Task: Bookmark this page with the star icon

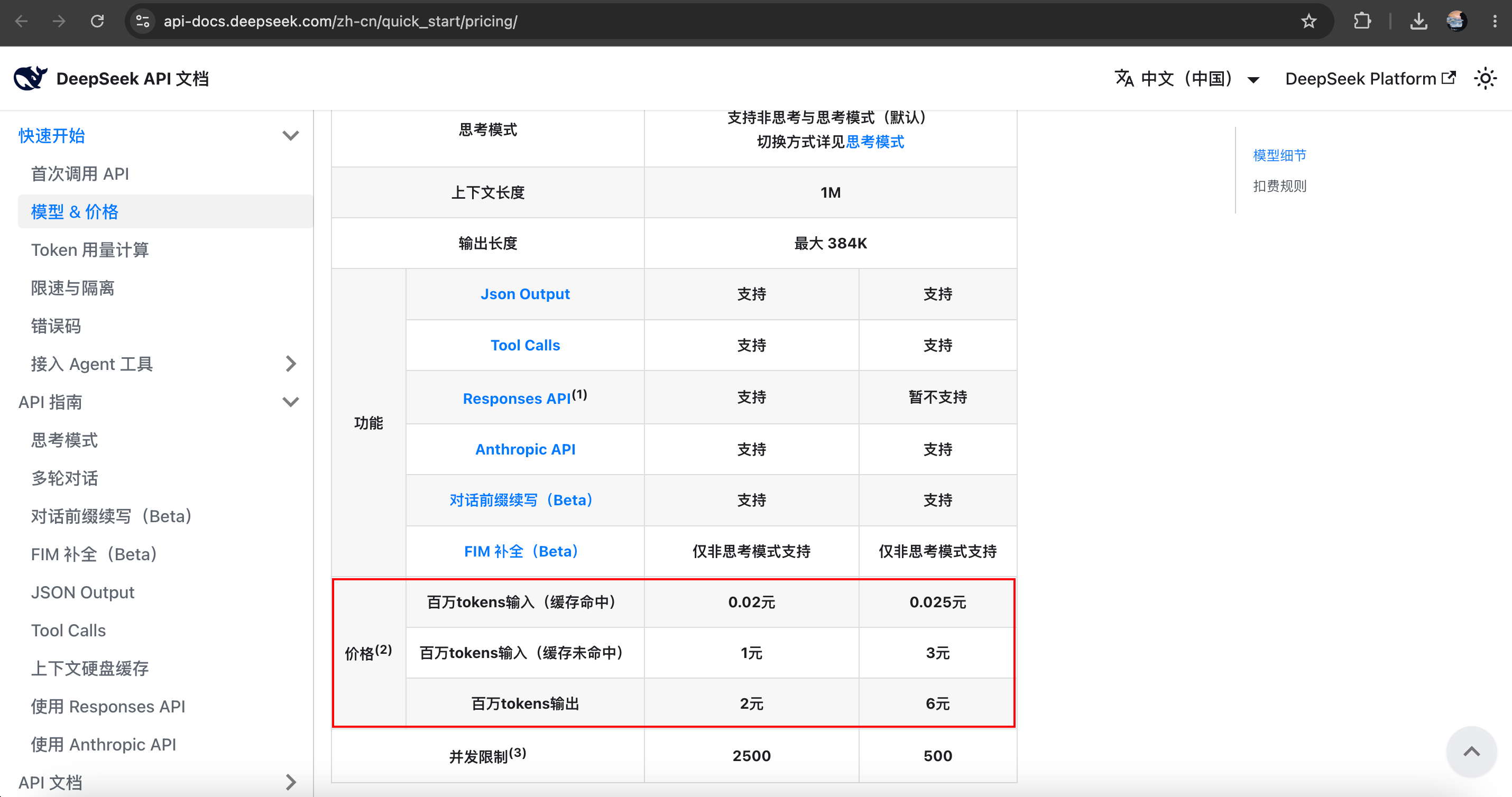Action: tap(1308, 22)
